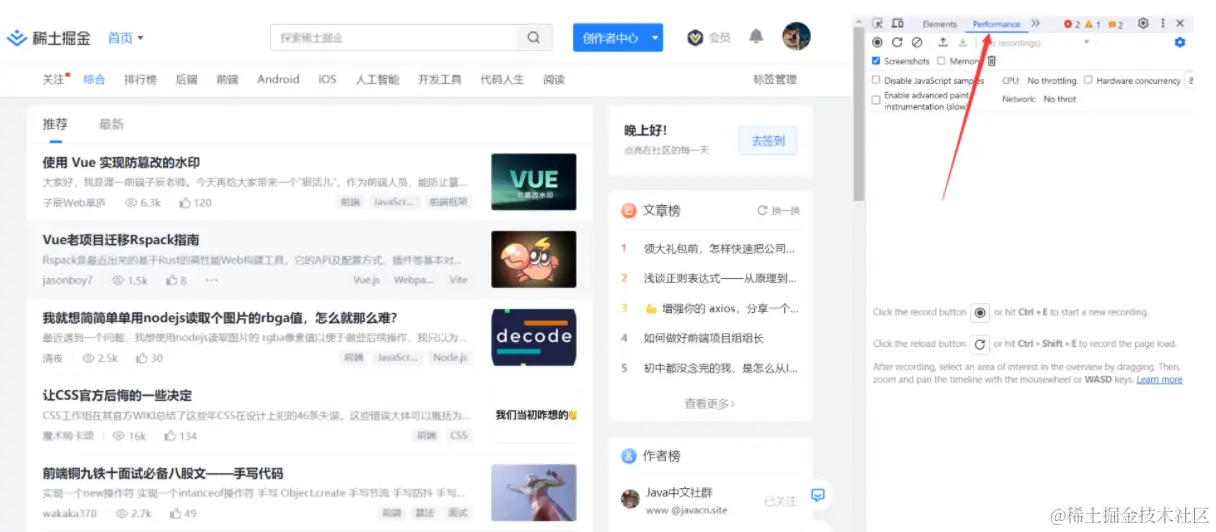Open the 人工智能 nav tab

click(377, 79)
